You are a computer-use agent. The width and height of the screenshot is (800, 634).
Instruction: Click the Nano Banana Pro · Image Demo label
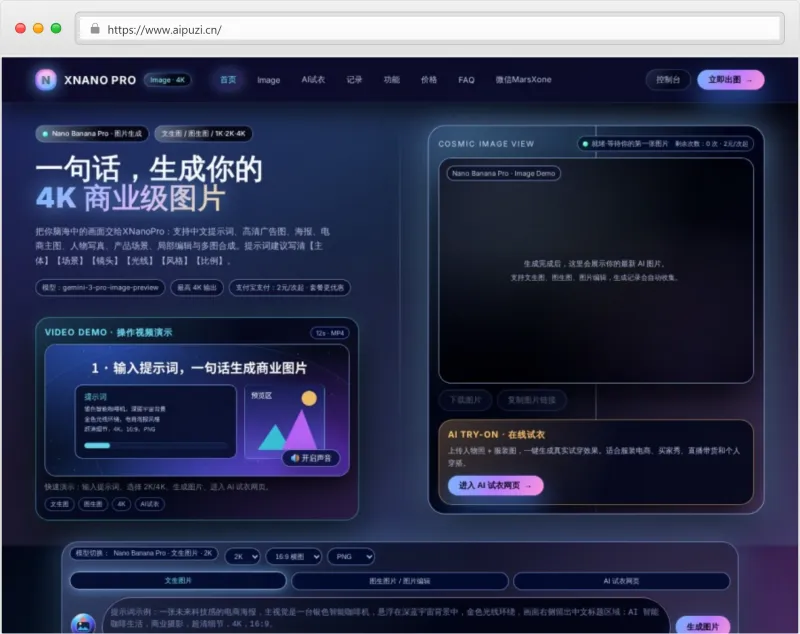coord(504,173)
